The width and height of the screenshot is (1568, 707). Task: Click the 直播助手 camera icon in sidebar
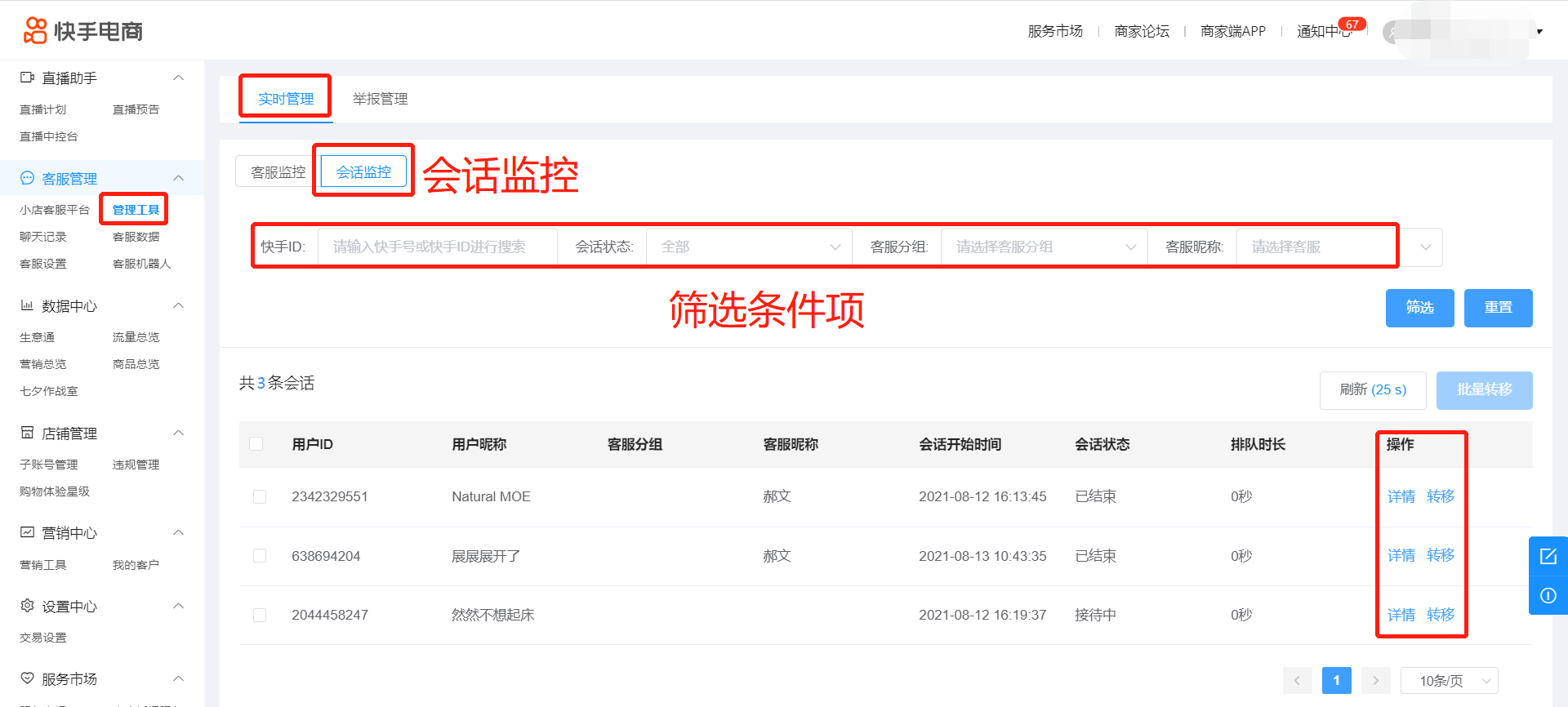[x=27, y=78]
